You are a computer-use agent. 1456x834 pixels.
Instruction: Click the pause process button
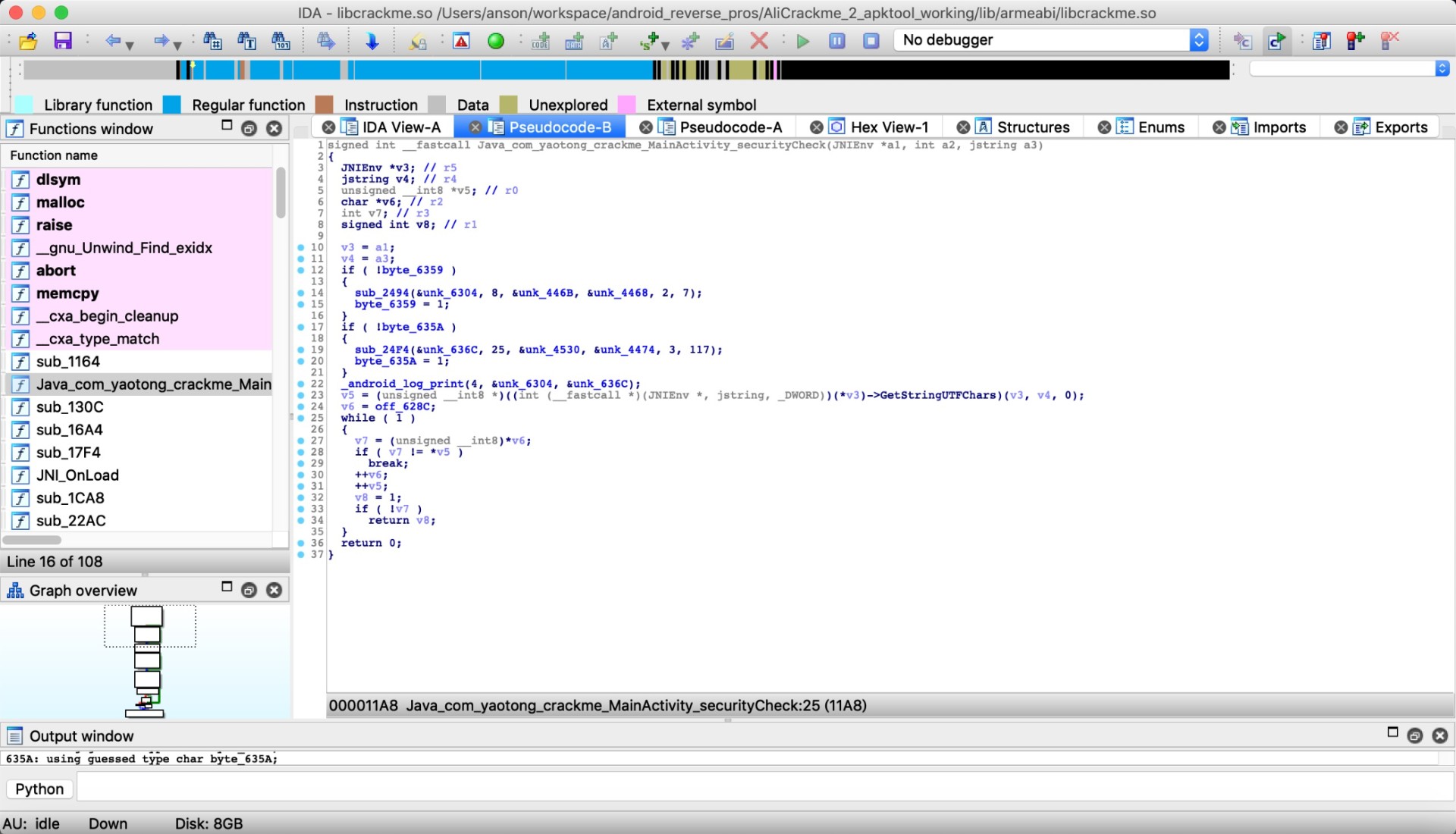point(837,41)
